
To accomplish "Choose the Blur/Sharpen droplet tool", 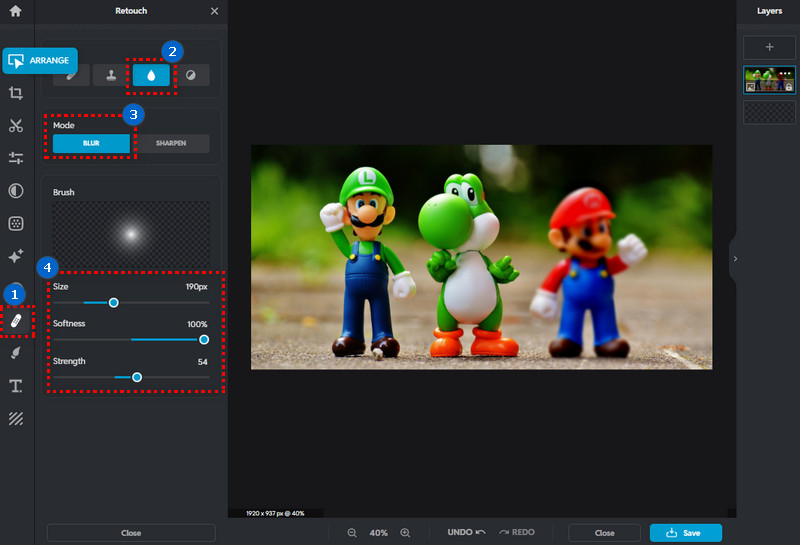I will pos(151,76).
